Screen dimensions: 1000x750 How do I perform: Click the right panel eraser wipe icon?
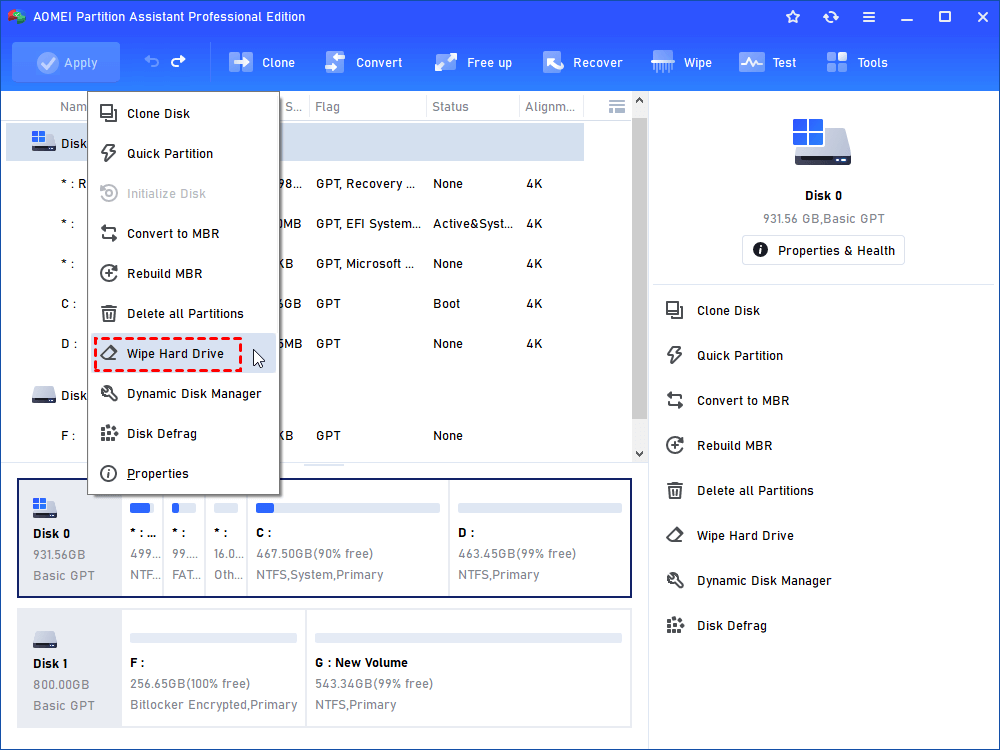click(x=675, y=535)
